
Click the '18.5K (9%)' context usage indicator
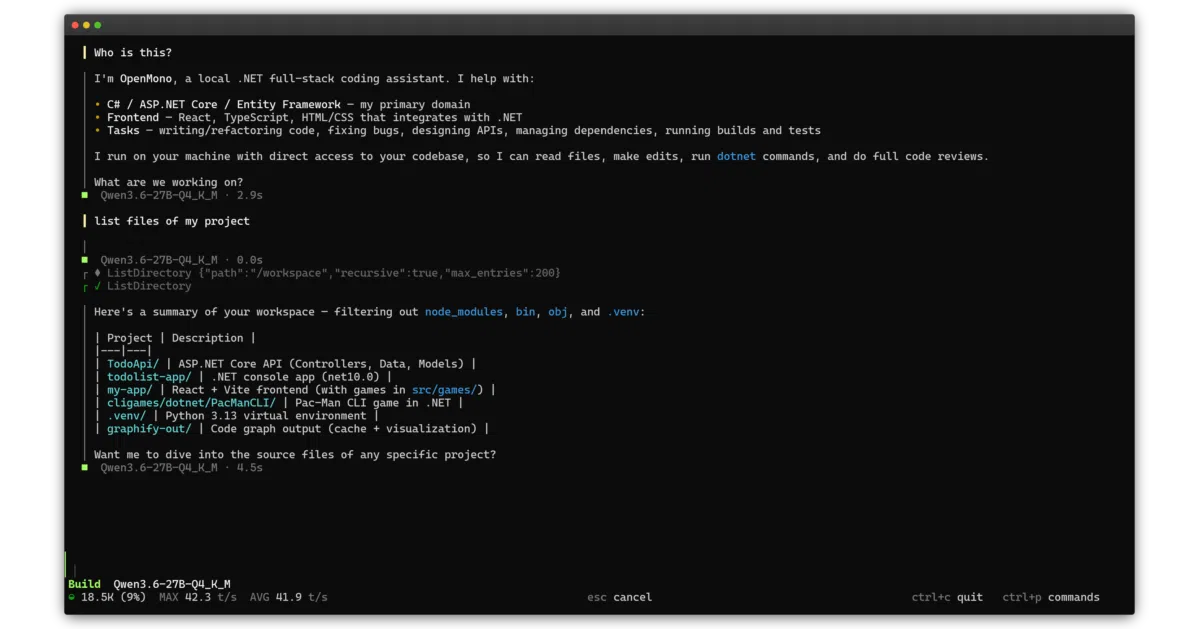(113, 597)
